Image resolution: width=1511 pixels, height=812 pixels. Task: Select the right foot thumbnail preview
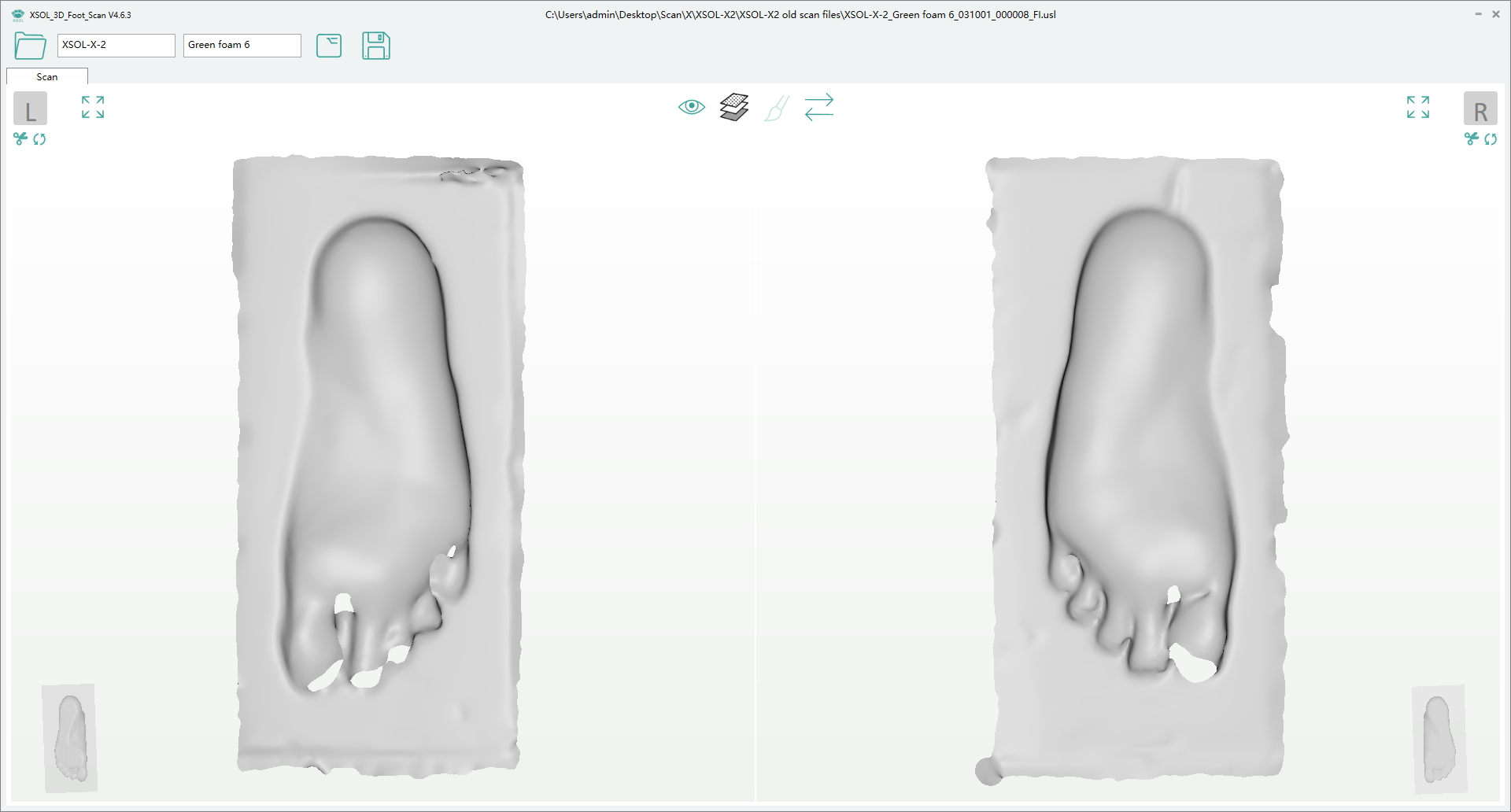tap(1439, 739)
